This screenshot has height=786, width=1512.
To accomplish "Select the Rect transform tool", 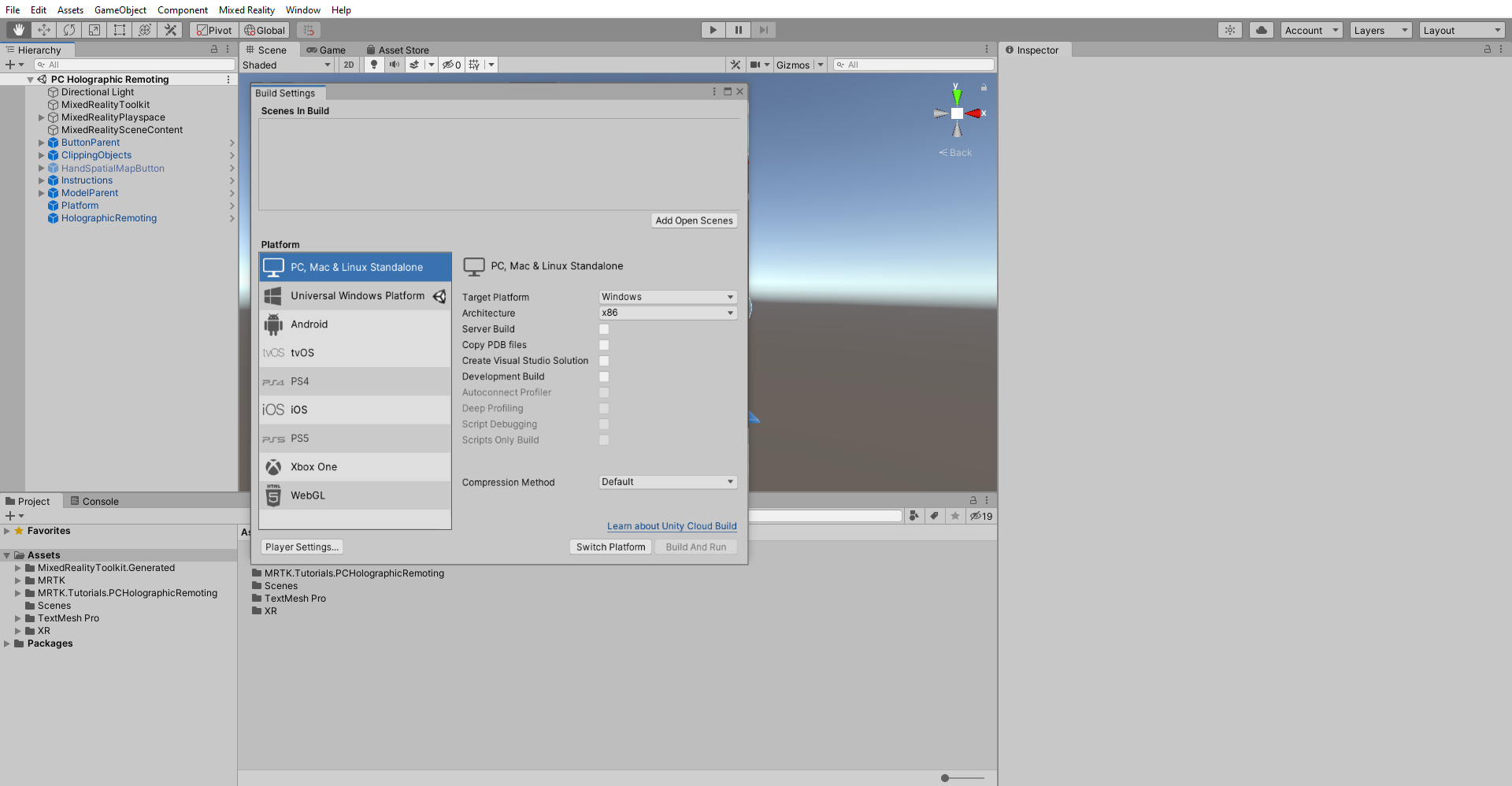I will 120,30.
